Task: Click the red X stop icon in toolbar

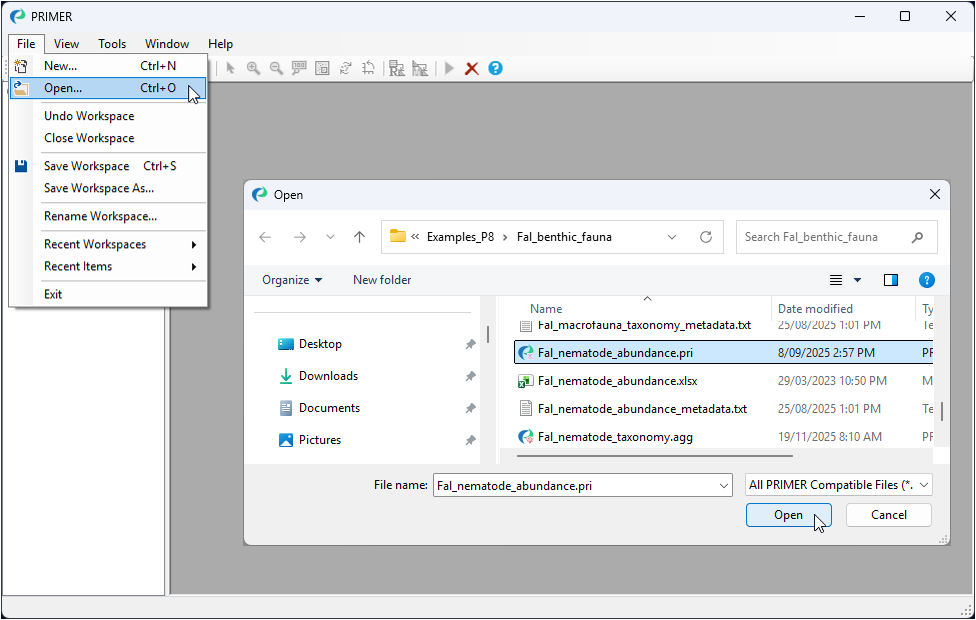Action: coord(472,68)
